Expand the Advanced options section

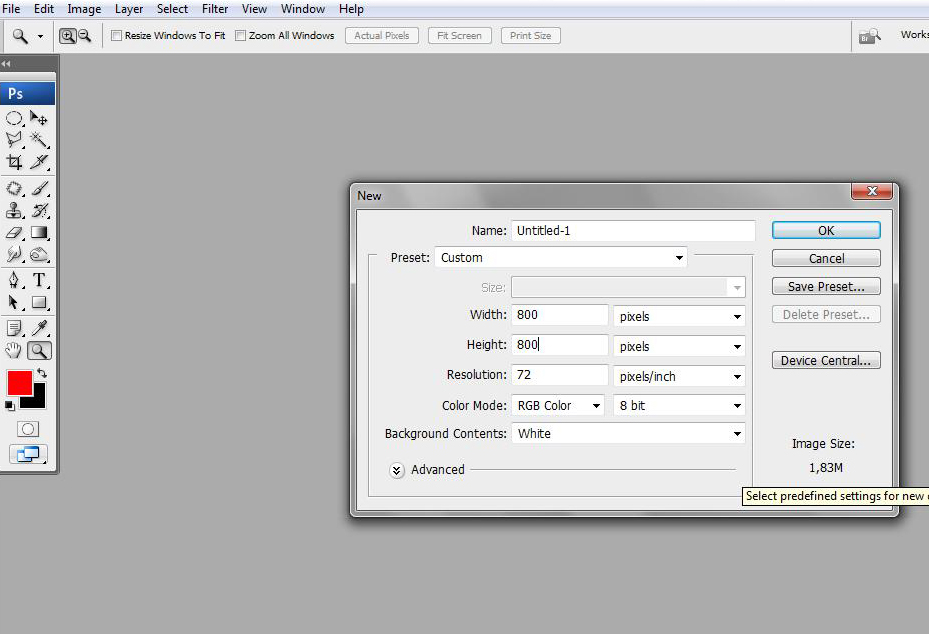coord(397,470)
